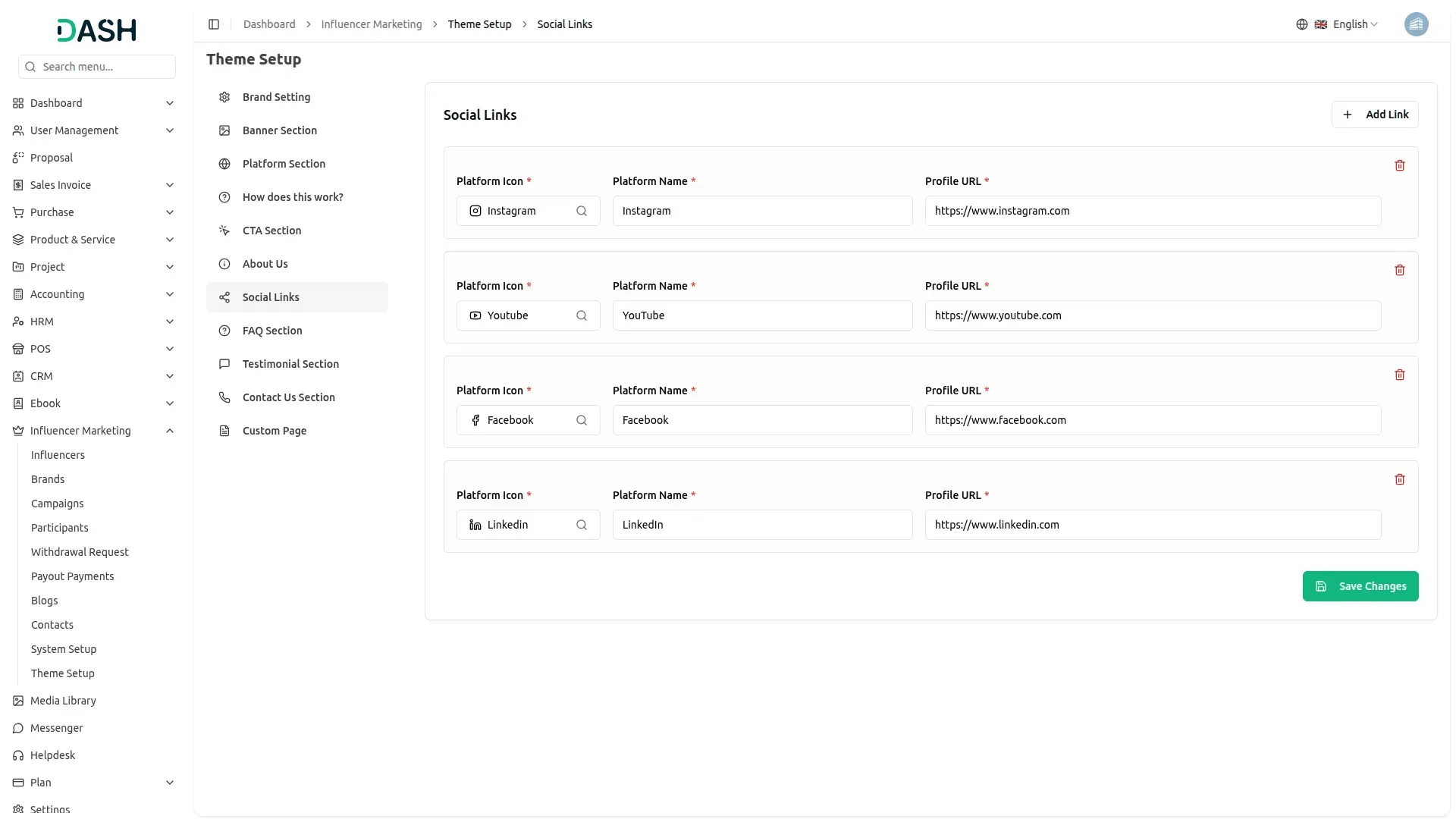Open Campaigns under Influencer Marketing

[x=57, y=504]
